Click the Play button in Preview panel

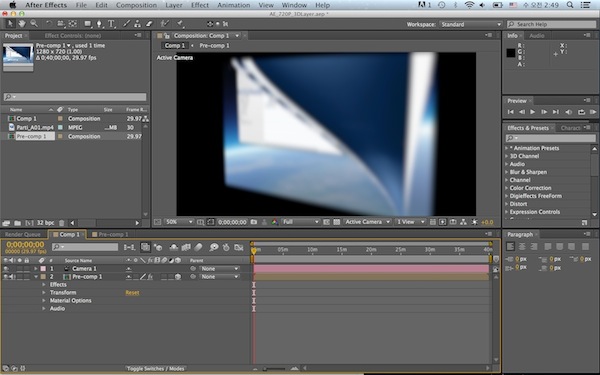point(532,112)
